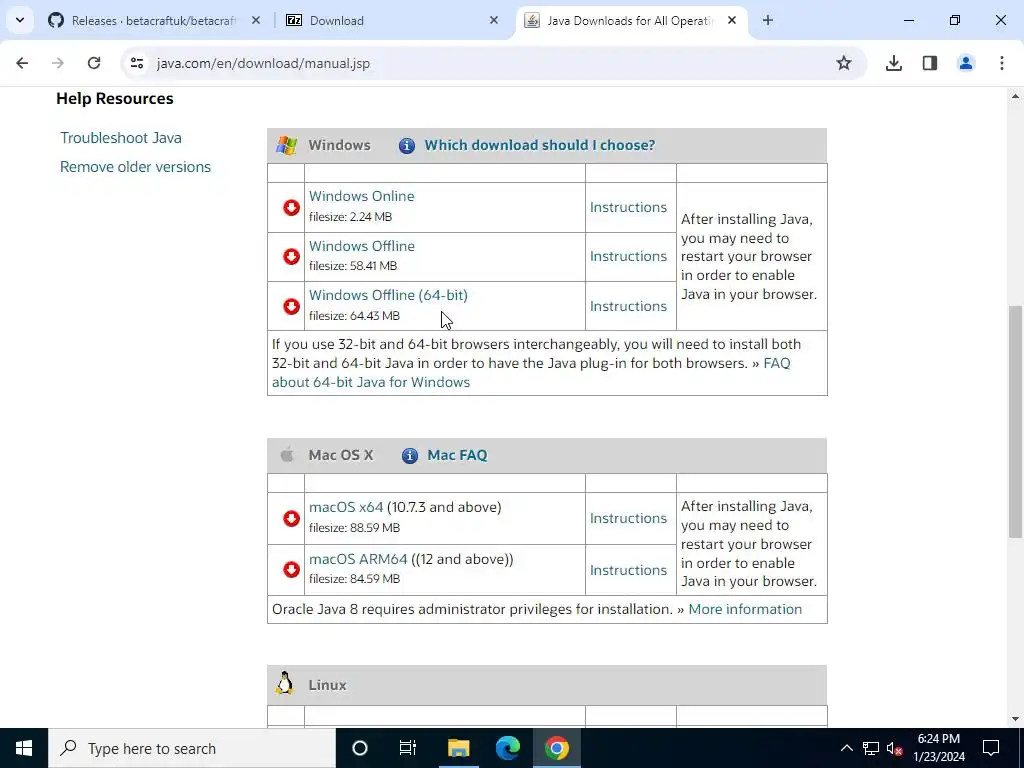
Task: Open Instructions for macOS ARM64
Action: pyautogui.click(x=628, y=570)
